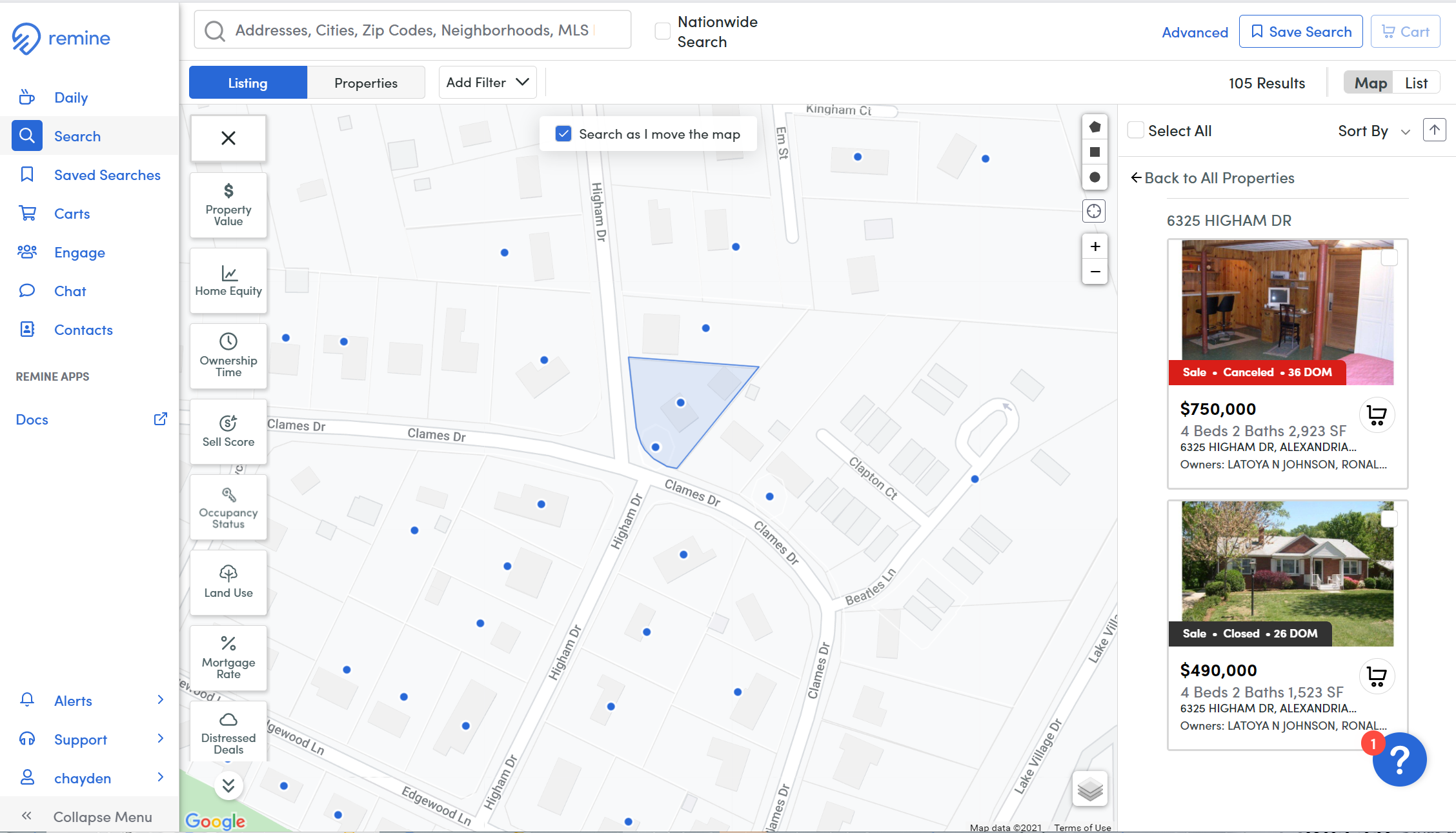Select the $490,000 listing checkbox
The height and width of the screenshot is (833, 1456).
point(1389,519)
